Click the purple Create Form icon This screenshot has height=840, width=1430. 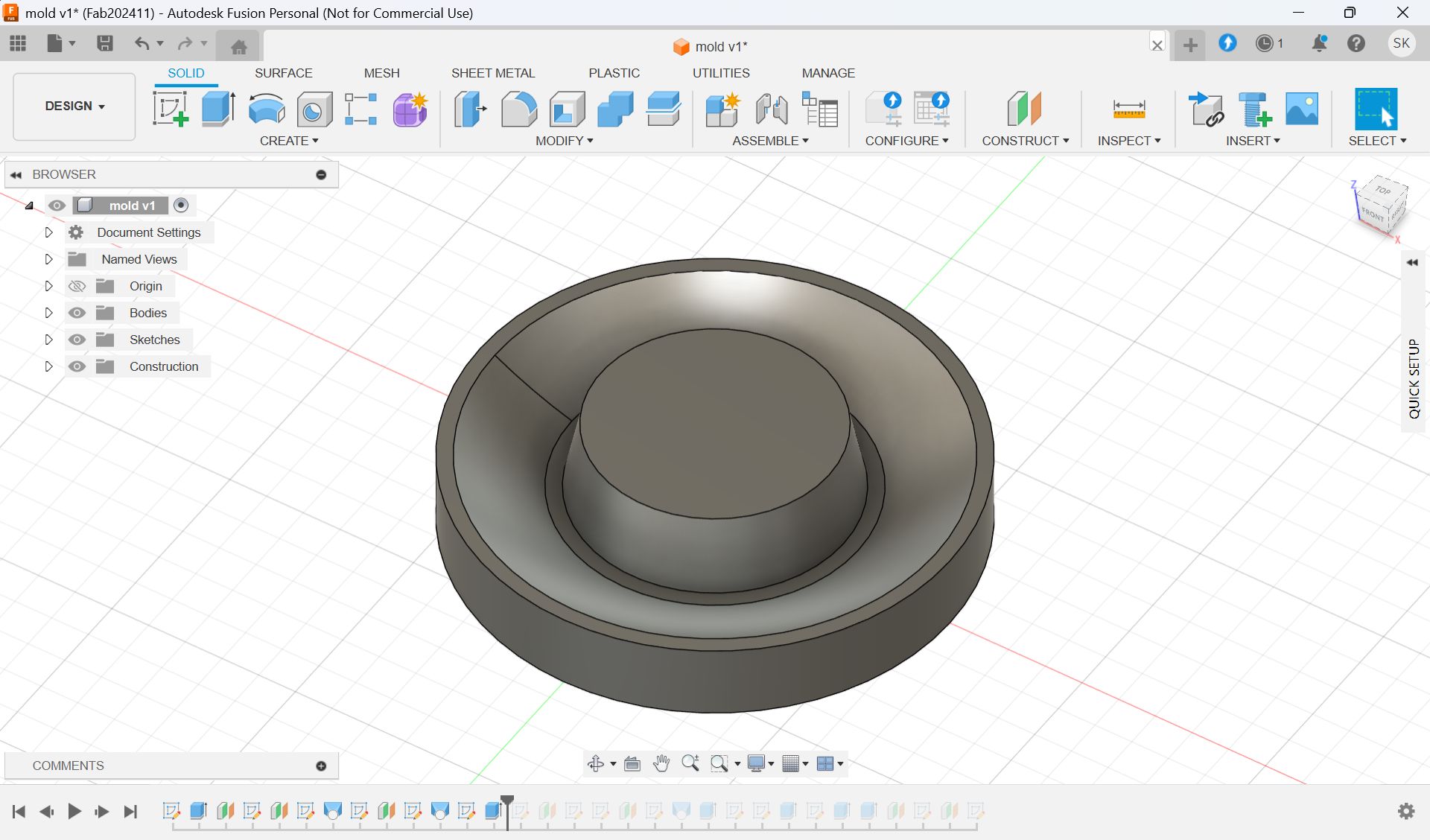click(x=410, y=109)
